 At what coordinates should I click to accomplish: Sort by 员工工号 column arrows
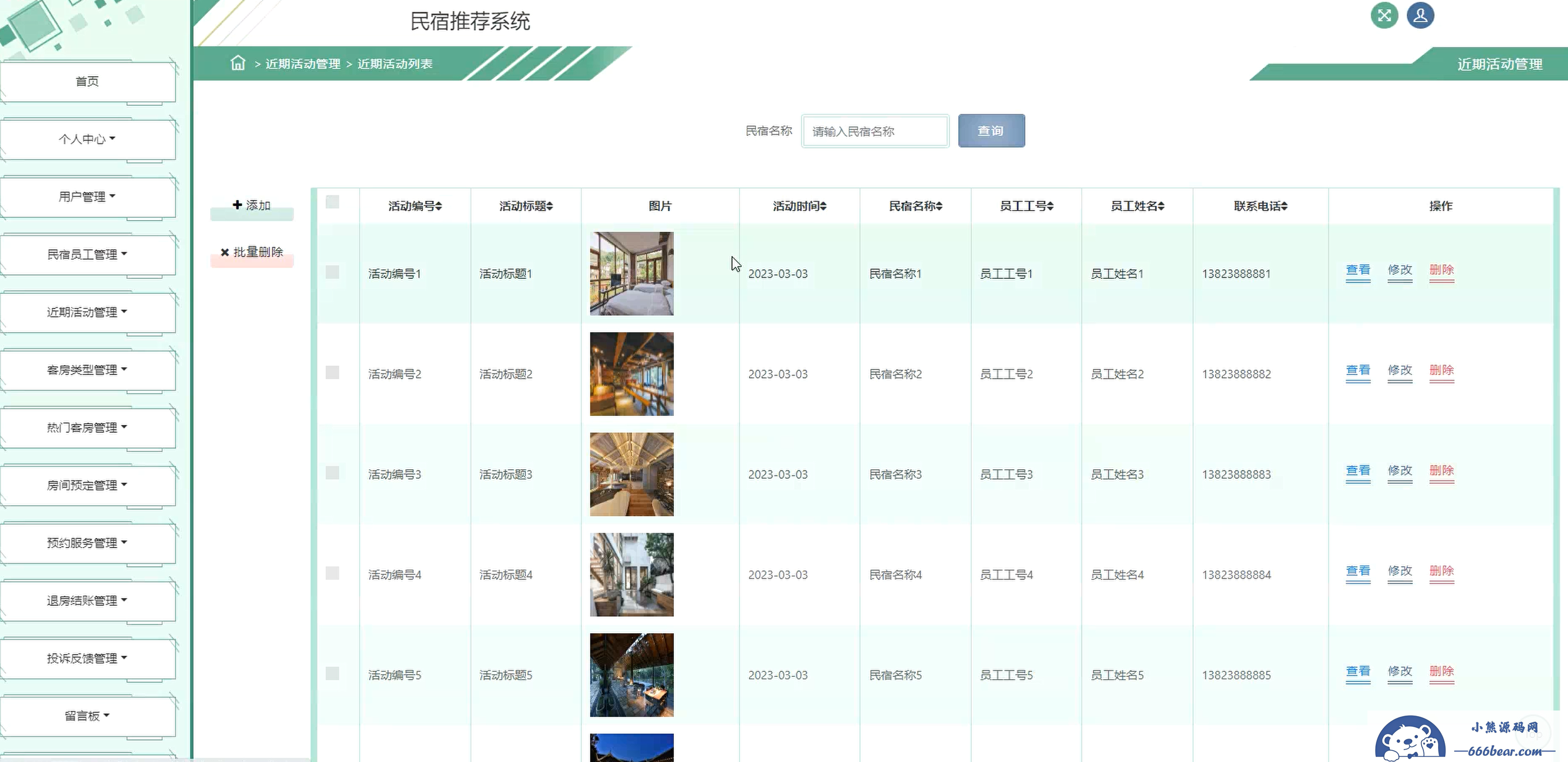point(1050,206)
